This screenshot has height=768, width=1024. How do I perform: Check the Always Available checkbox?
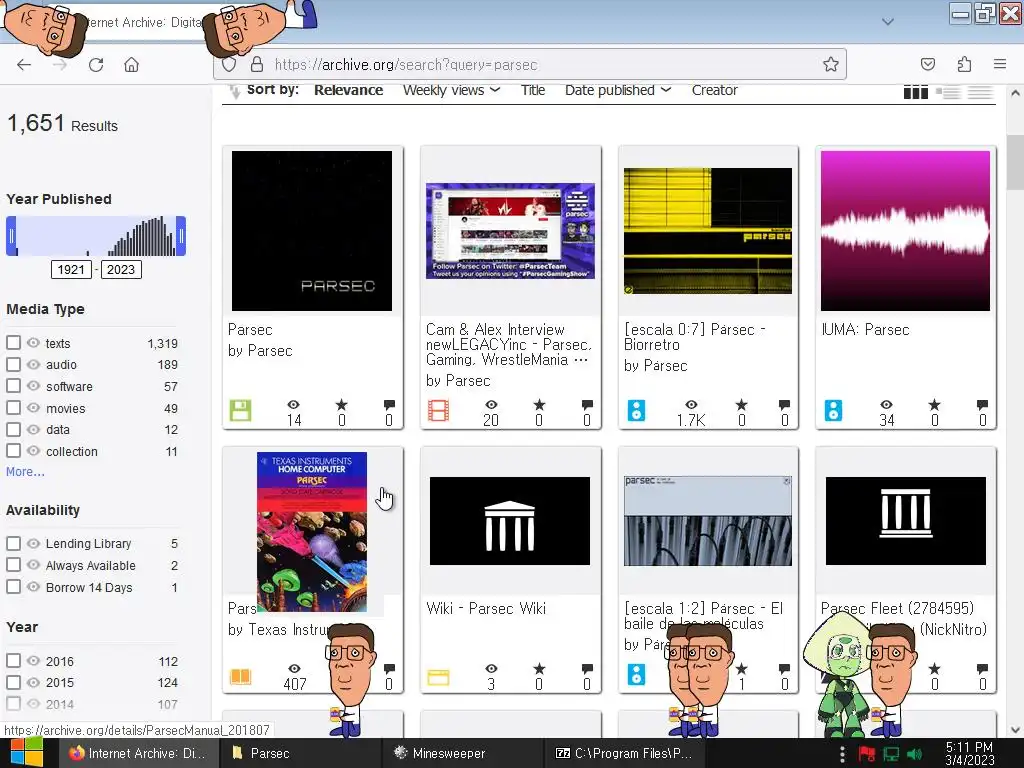coord(13,564)
